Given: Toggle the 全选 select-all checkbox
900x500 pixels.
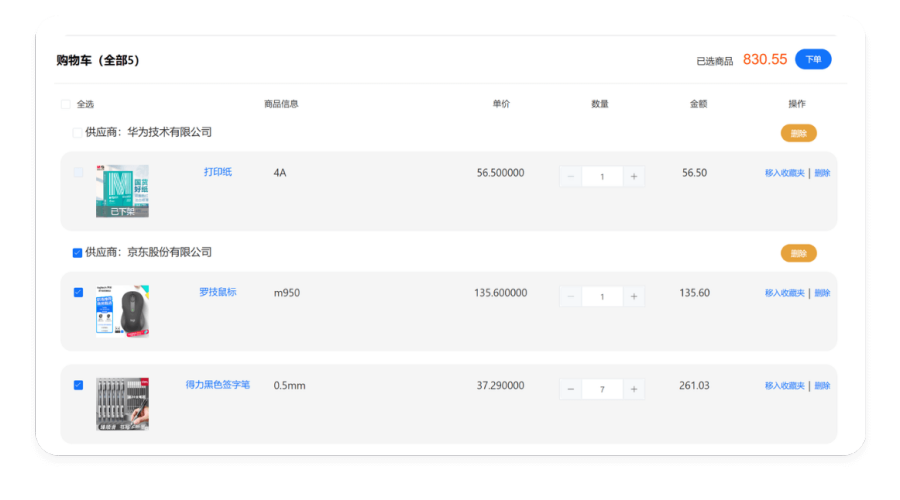Looking at the screenshot, I should point(66,104).
